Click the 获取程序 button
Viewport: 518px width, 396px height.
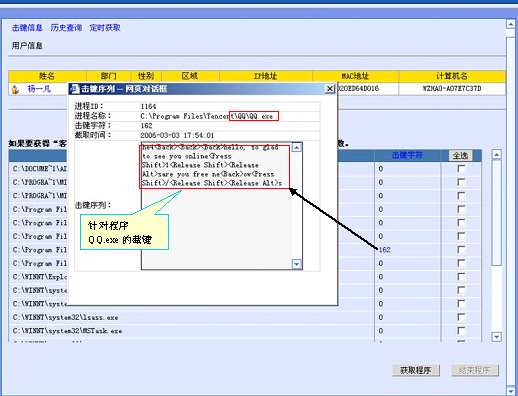click(416, 370)
